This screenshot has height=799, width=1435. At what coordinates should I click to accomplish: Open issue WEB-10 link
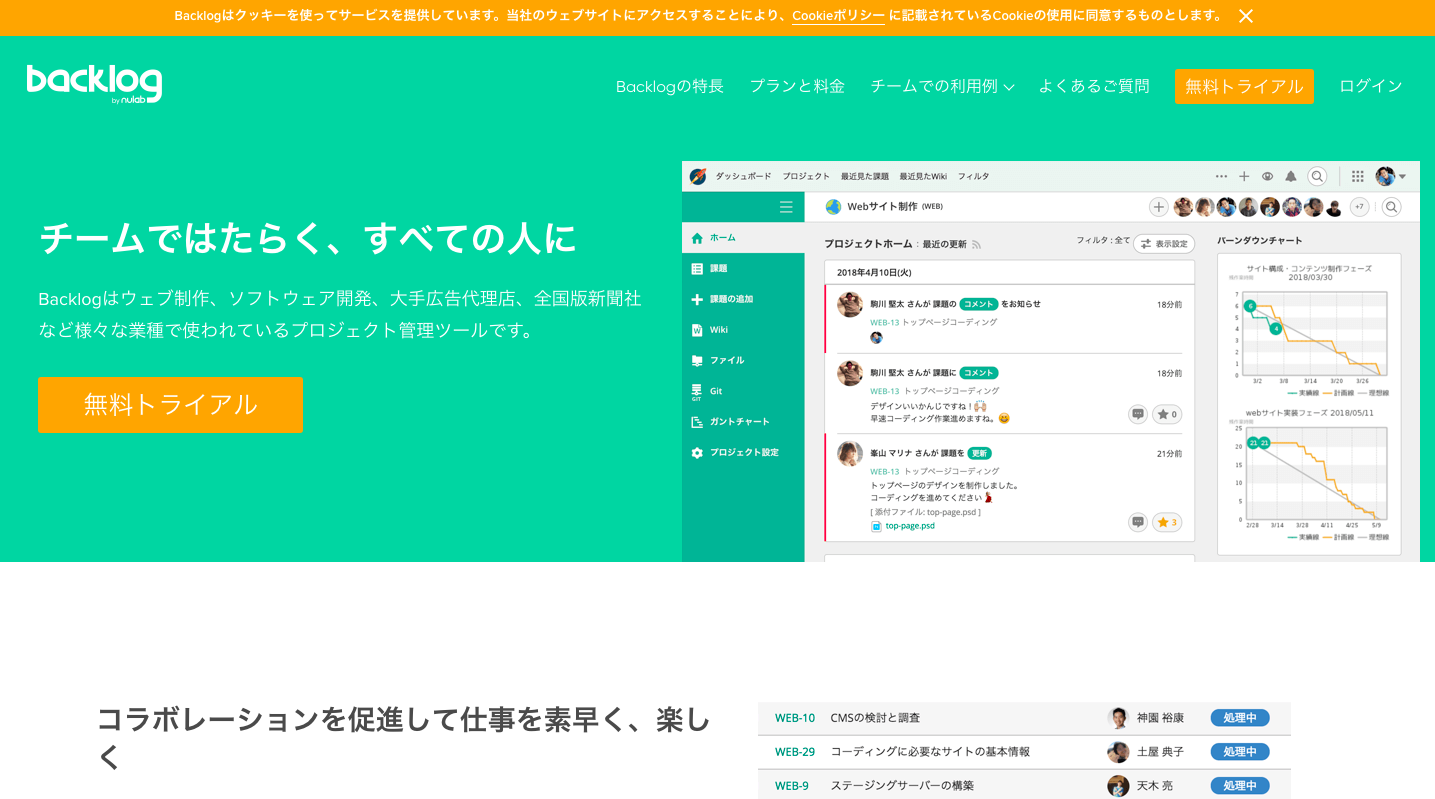[795, 718]
